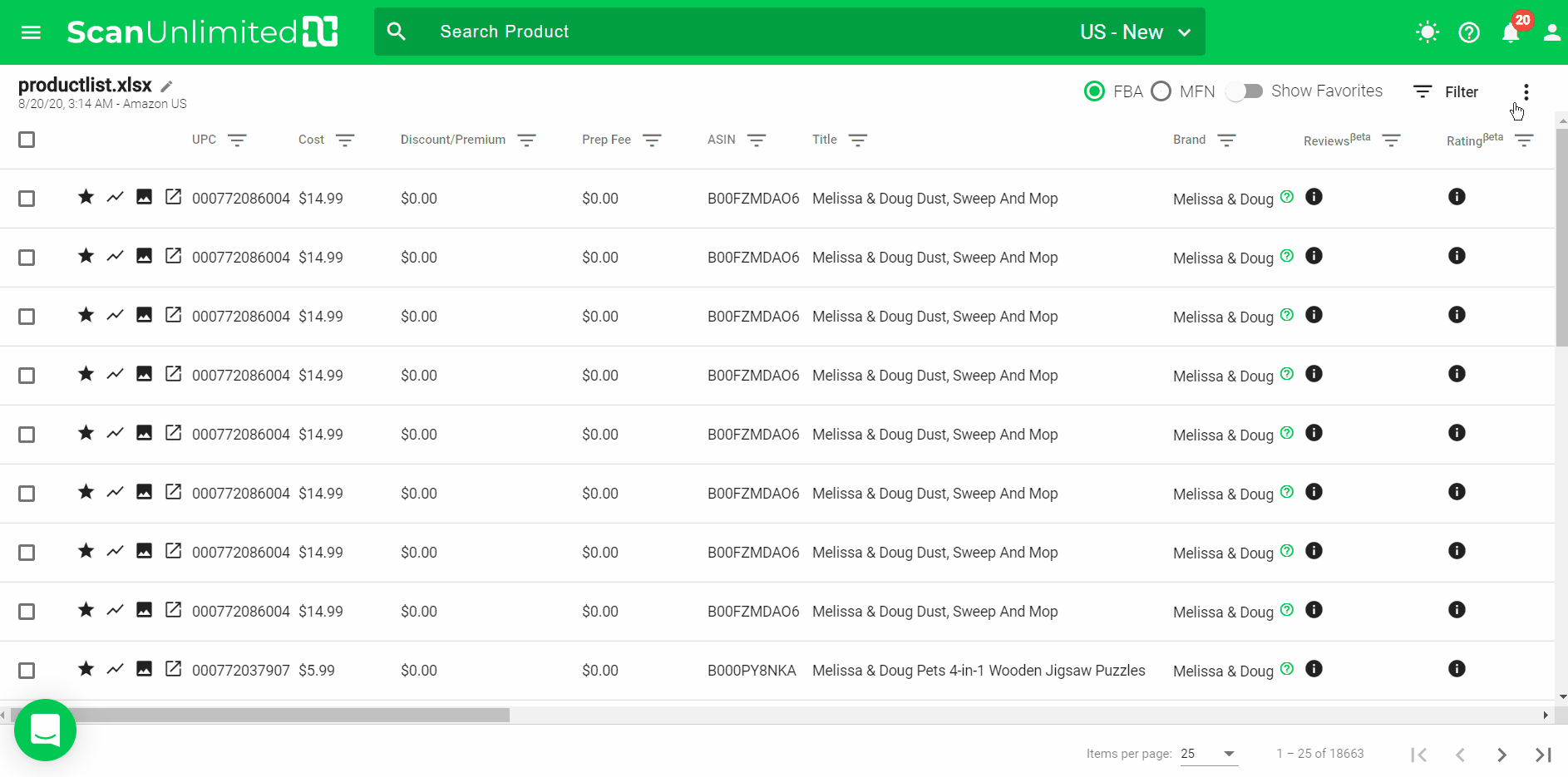This screenshot has width=1568, height=777.
Task: Open the three-dot more options menu
Action: click(1526, 92)
